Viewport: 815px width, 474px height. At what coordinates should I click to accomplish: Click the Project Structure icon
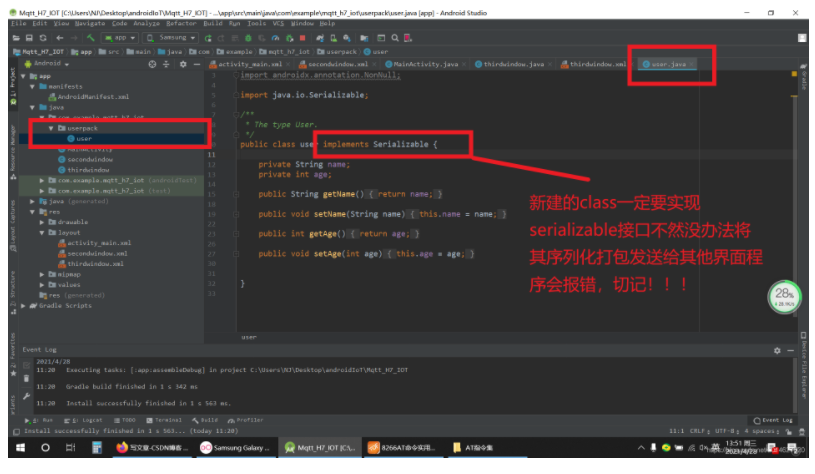pyautogui.click(x=364, y=38)
